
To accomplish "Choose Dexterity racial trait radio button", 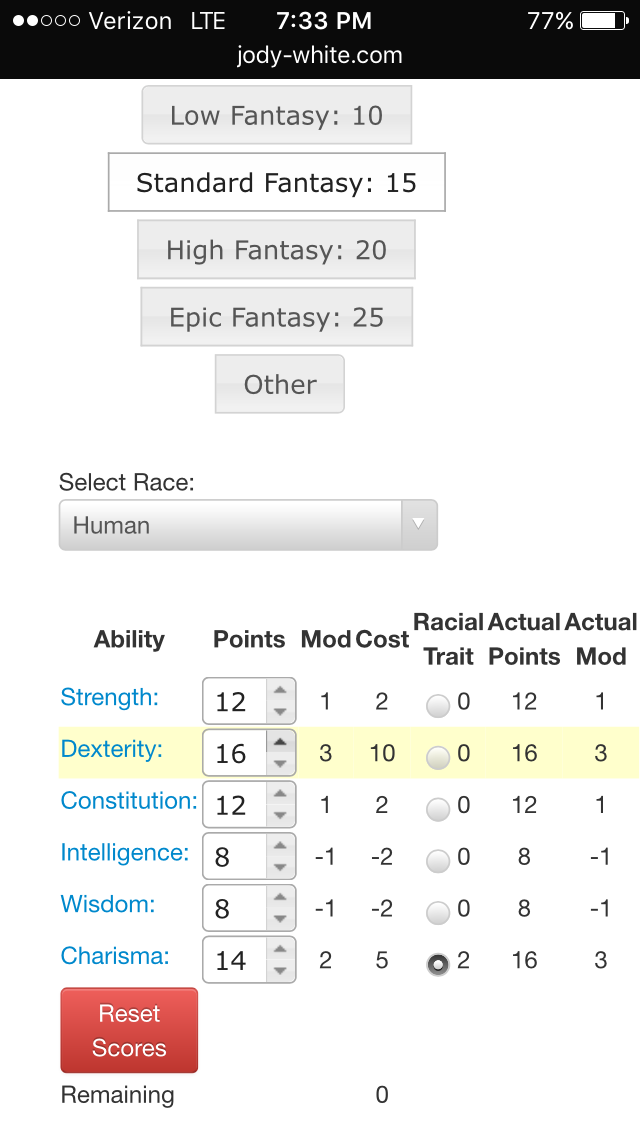I will 438,758.
